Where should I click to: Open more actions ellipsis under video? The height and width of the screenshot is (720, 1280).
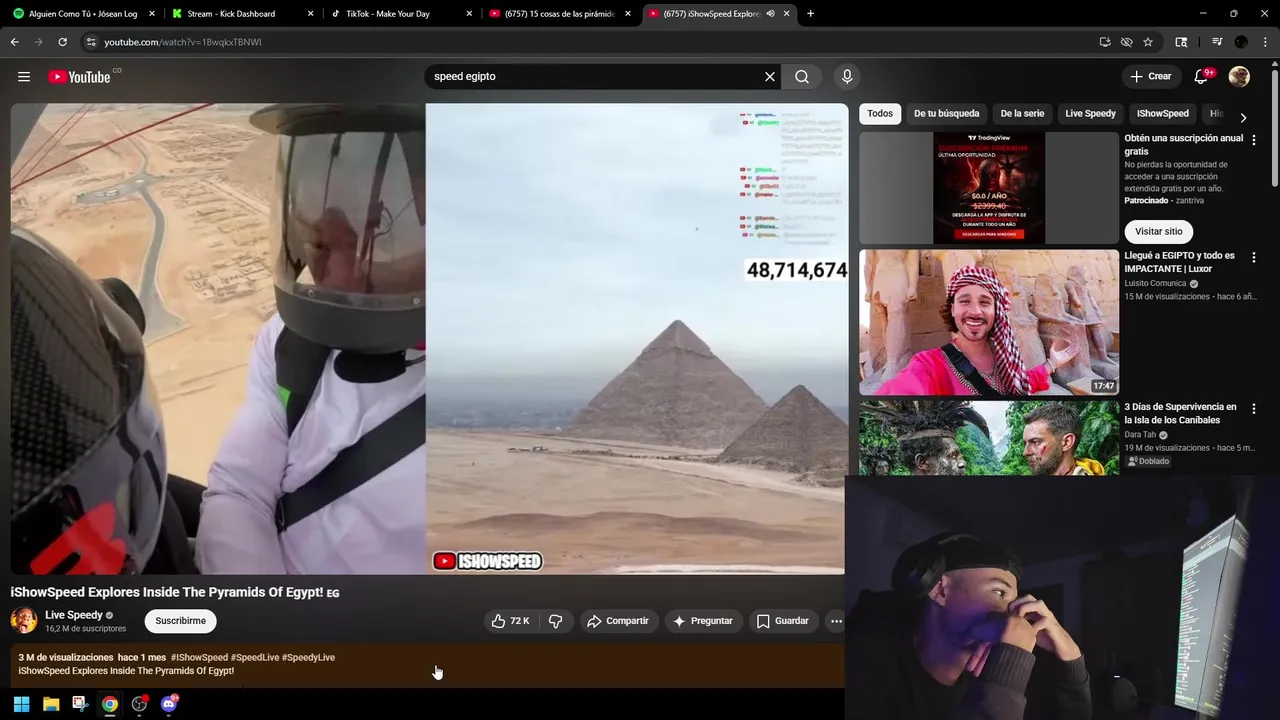click(836, 621)
